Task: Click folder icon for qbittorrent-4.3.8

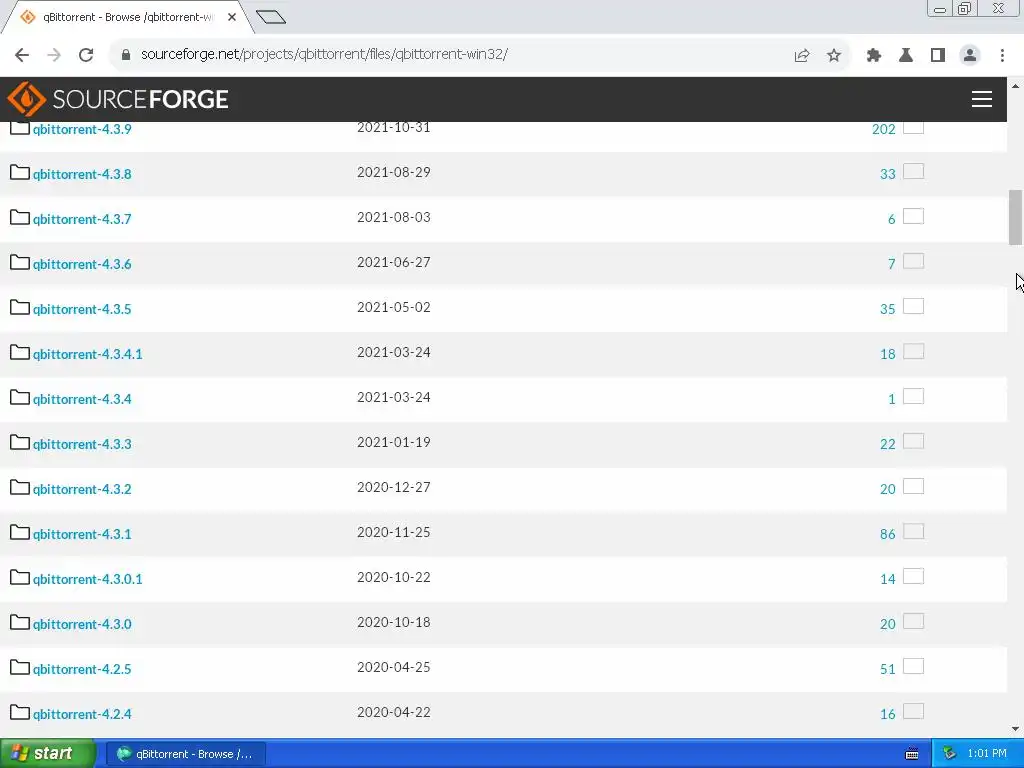Action: [20, 172]
